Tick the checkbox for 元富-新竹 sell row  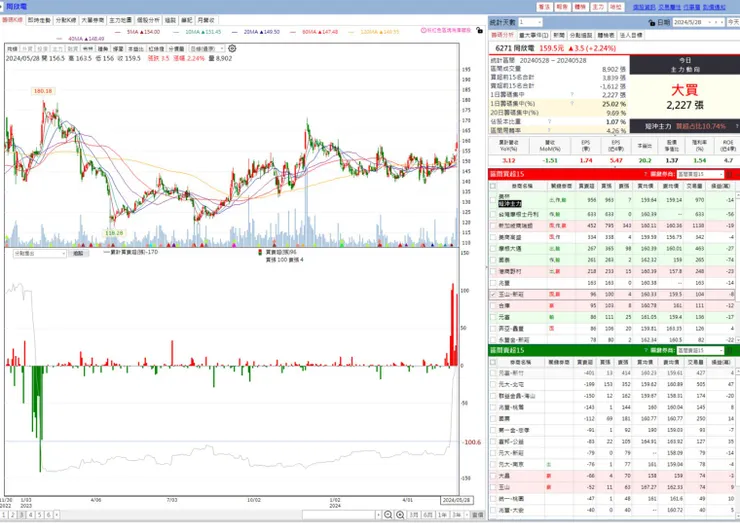[493, 373]
